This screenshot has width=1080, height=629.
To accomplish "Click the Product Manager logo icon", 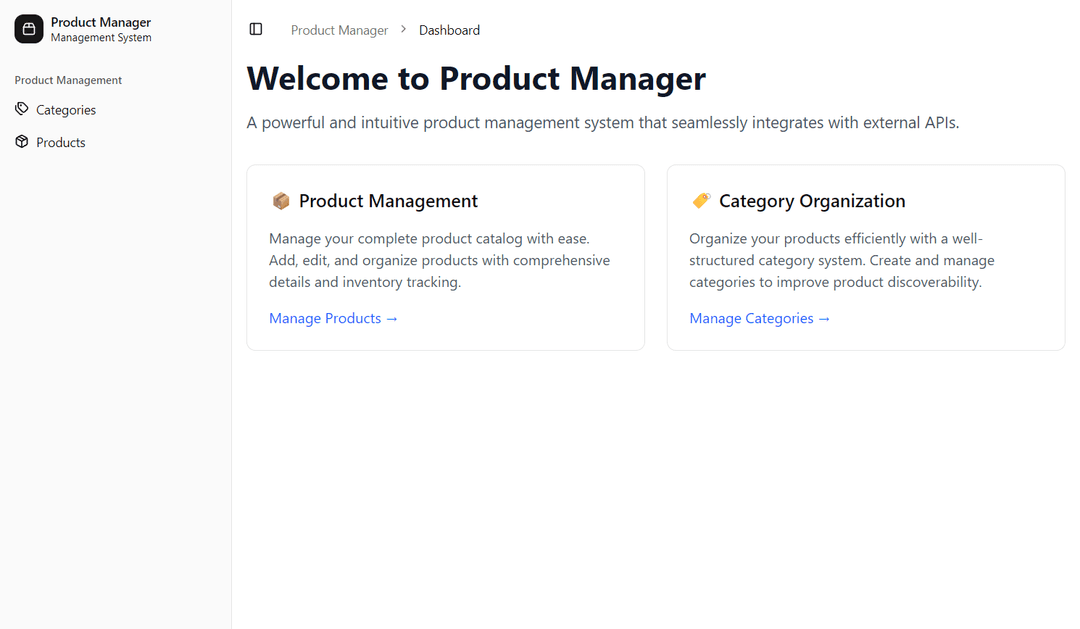I will click(29, 29).
